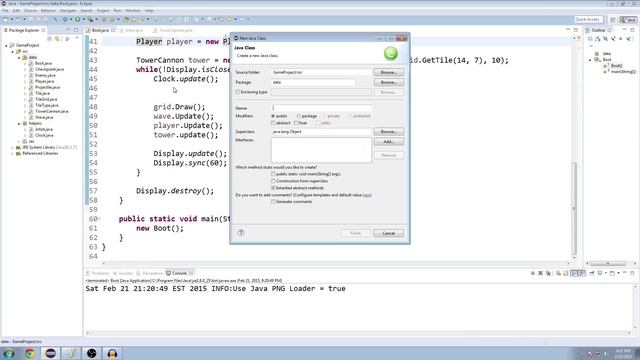Click Link with Editor icon in Package Explorer

click(57, 38)
